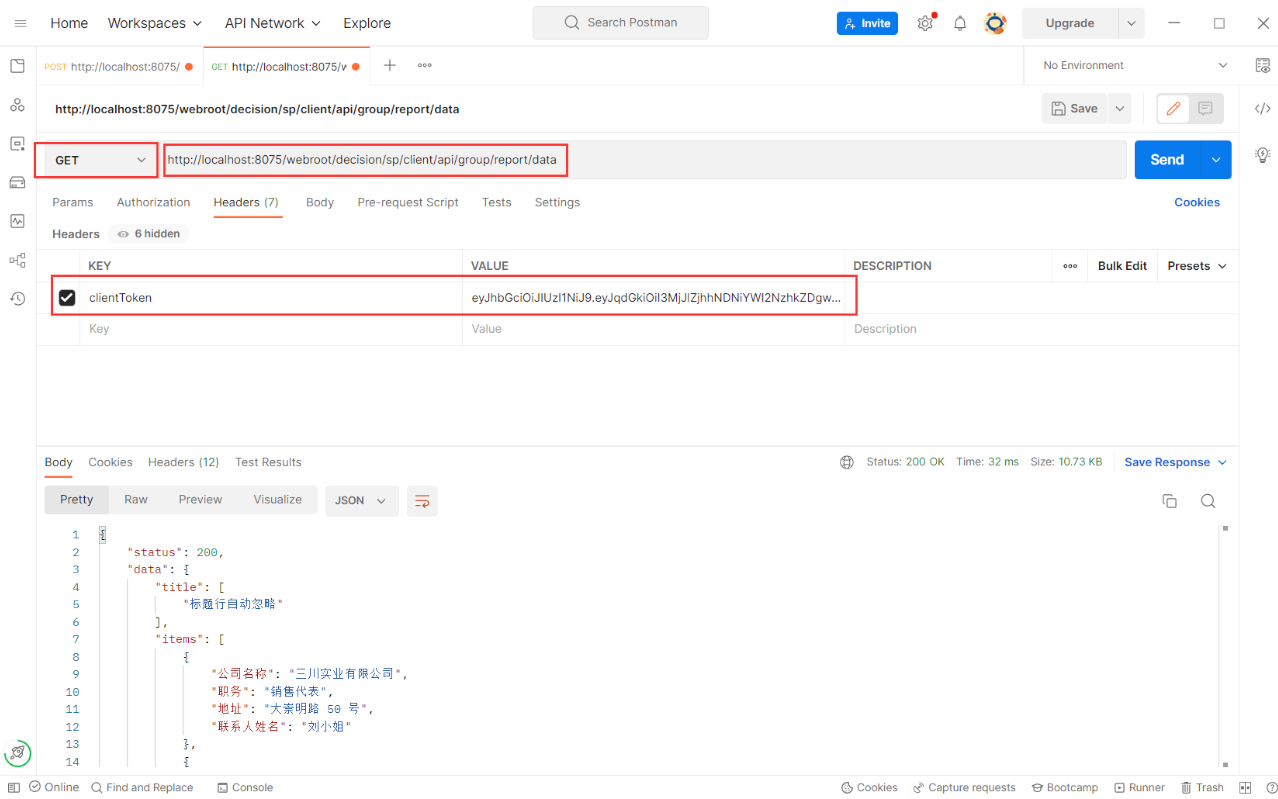Screen dimensions: 1278x799
Task: Expand the Upgrade dropdown arrow
Action: click(1131, 23)
